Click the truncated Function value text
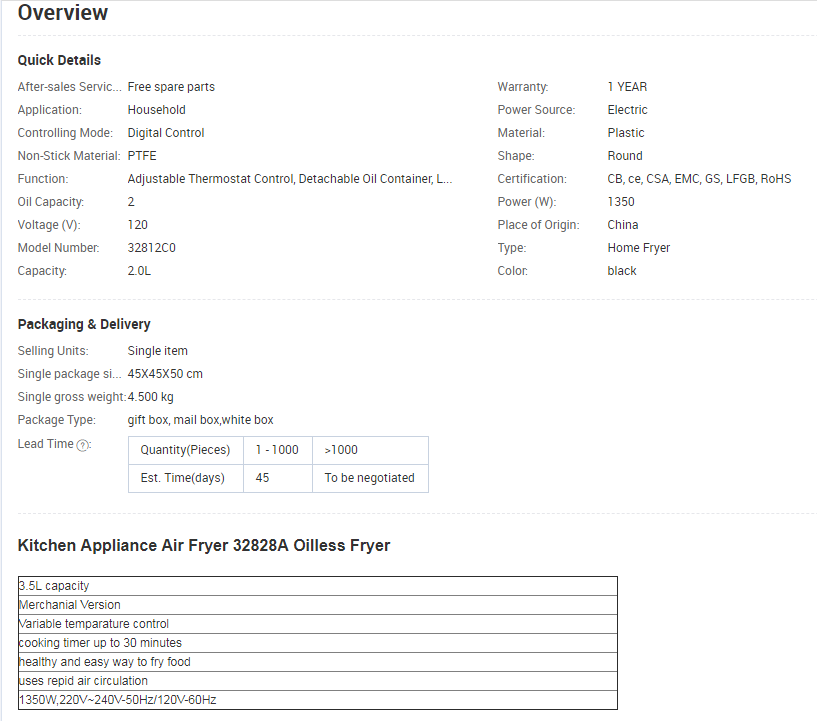The width and height of the screenshot is (817, 721). [289, 179]
